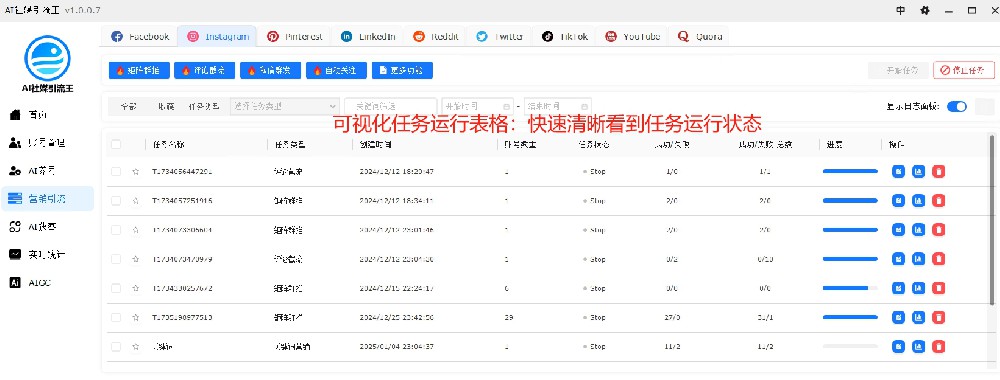View chart stats for task created 18:20:47
The image size is (1000, 380).
[x=918, y=172]
